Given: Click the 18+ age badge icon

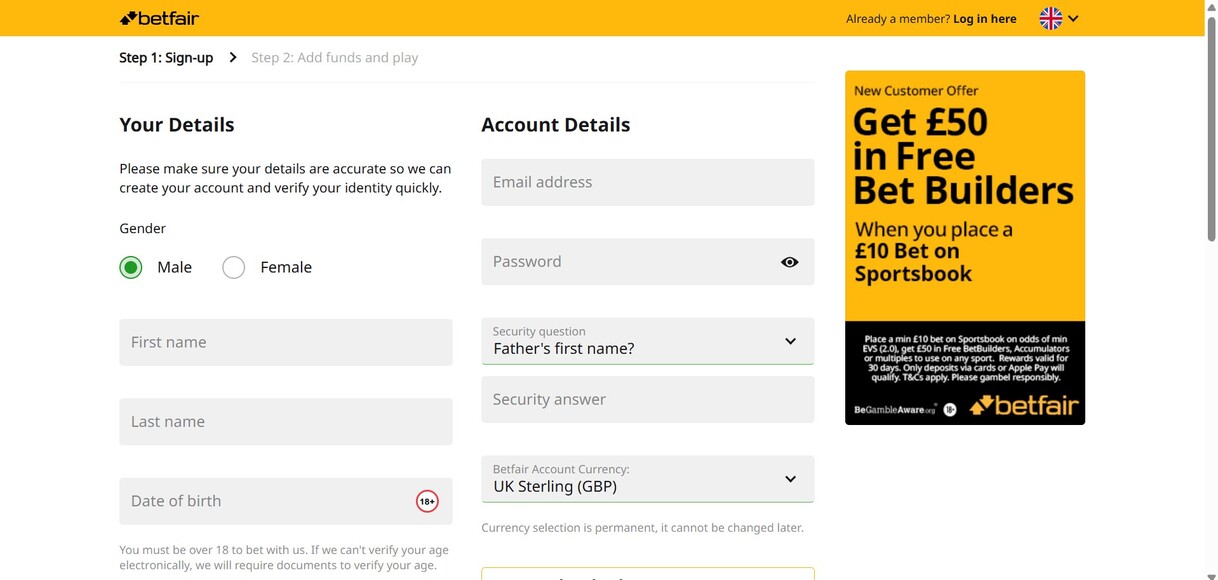Looking at the screenshot, I should click(x=427, y=500).
